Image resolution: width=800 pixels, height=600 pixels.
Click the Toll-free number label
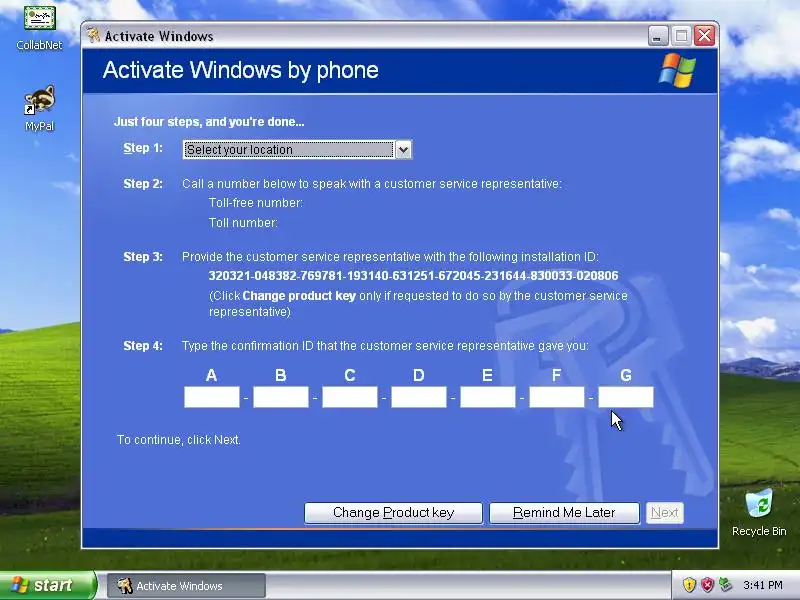256,203
